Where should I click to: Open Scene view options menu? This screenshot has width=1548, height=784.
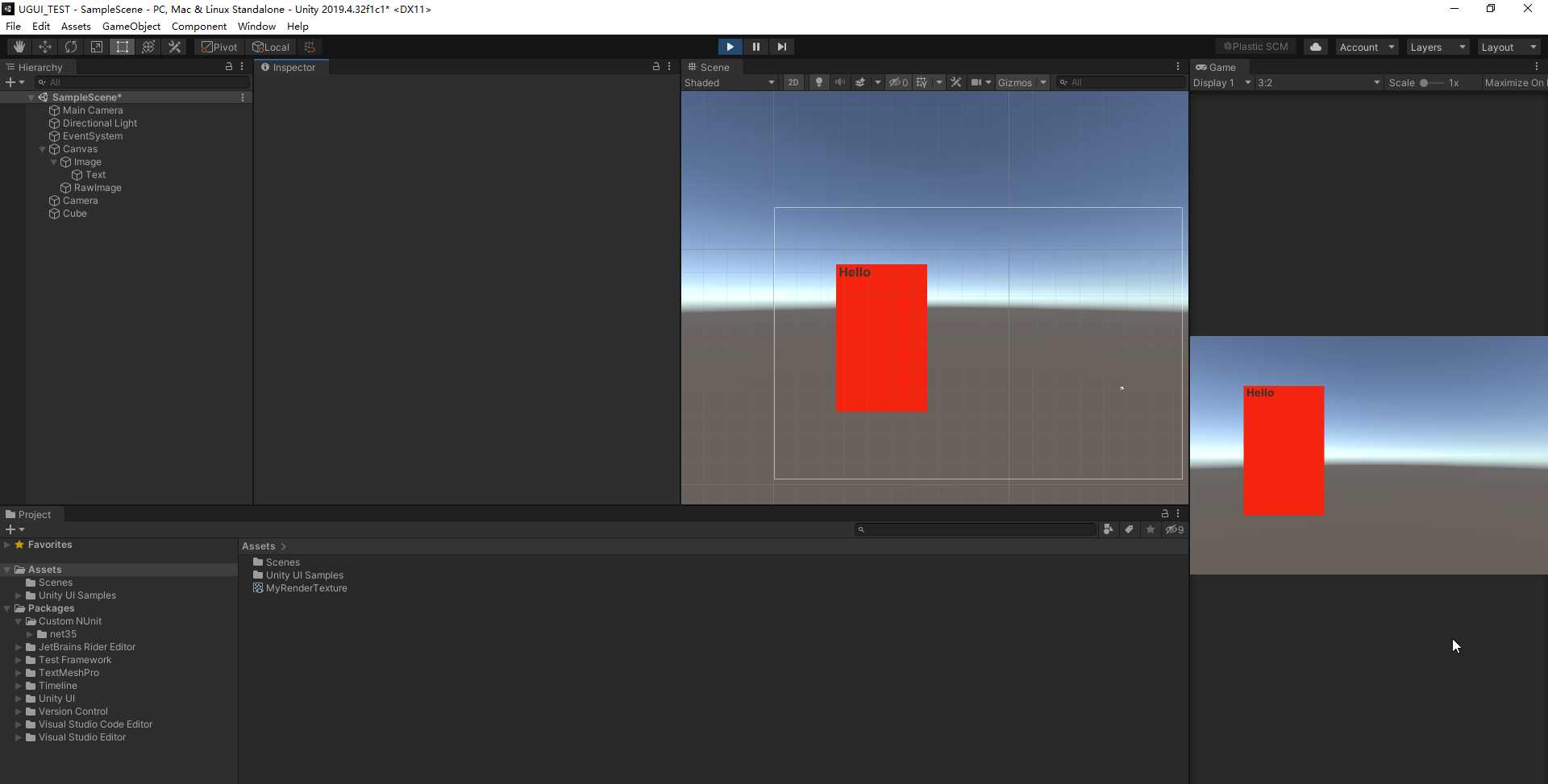click(x=1178, y=67)
